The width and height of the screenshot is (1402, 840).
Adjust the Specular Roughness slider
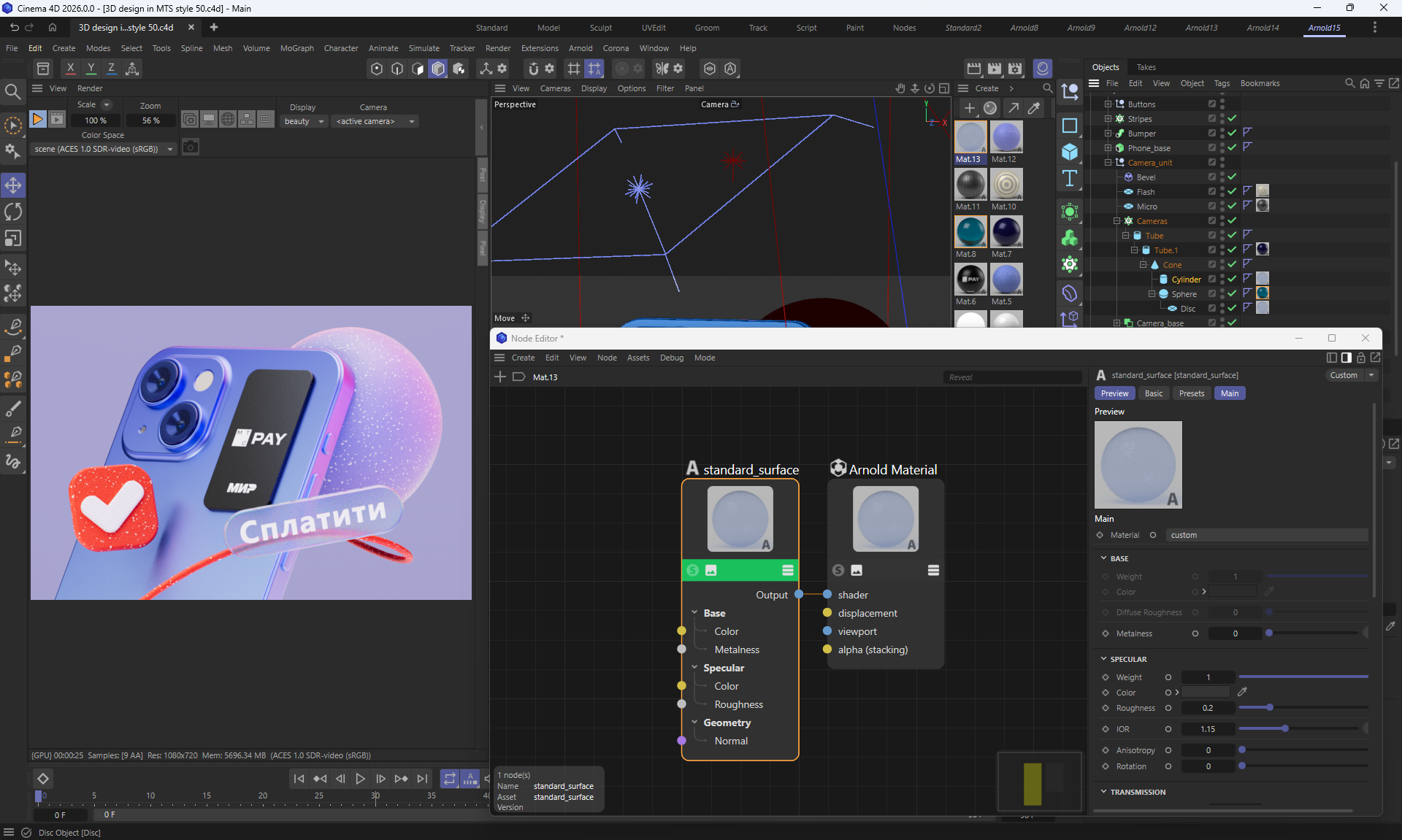1270,708
